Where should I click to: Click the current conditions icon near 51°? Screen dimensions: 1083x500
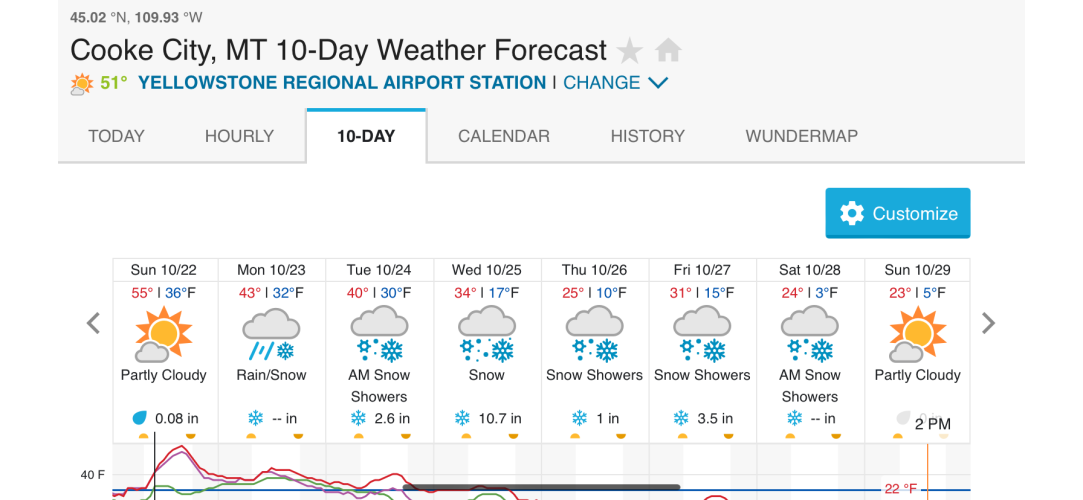pyautogui.click(x=82, y=84)
